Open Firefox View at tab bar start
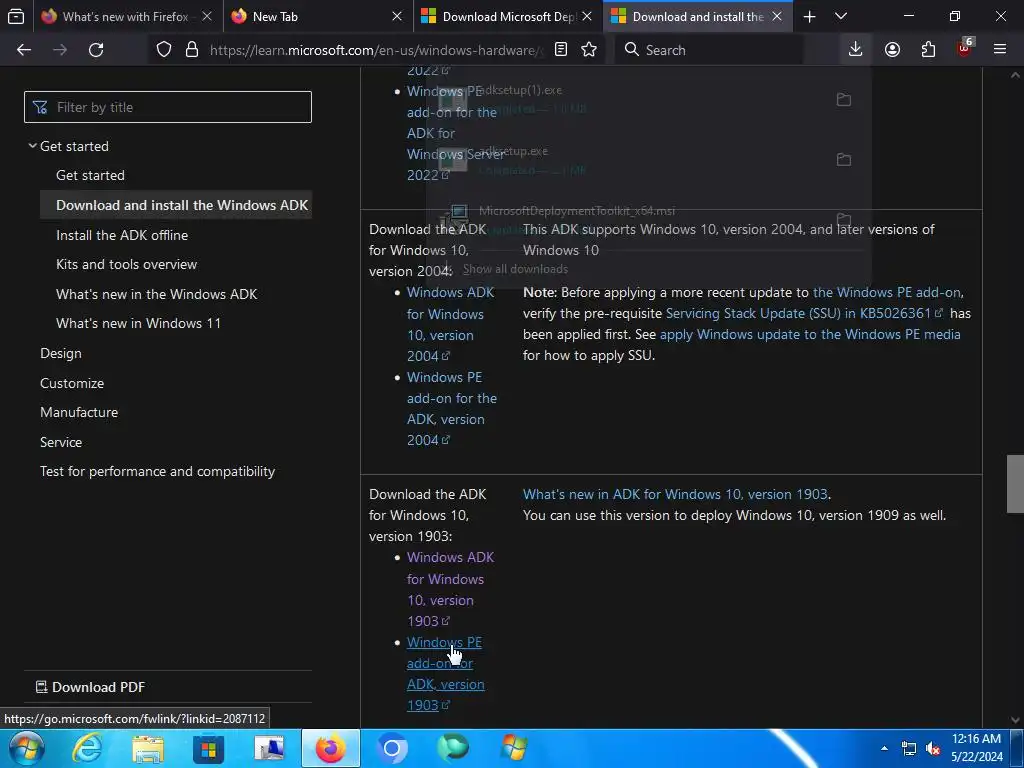Screen dimensions: 1024x768 [16, 16]
